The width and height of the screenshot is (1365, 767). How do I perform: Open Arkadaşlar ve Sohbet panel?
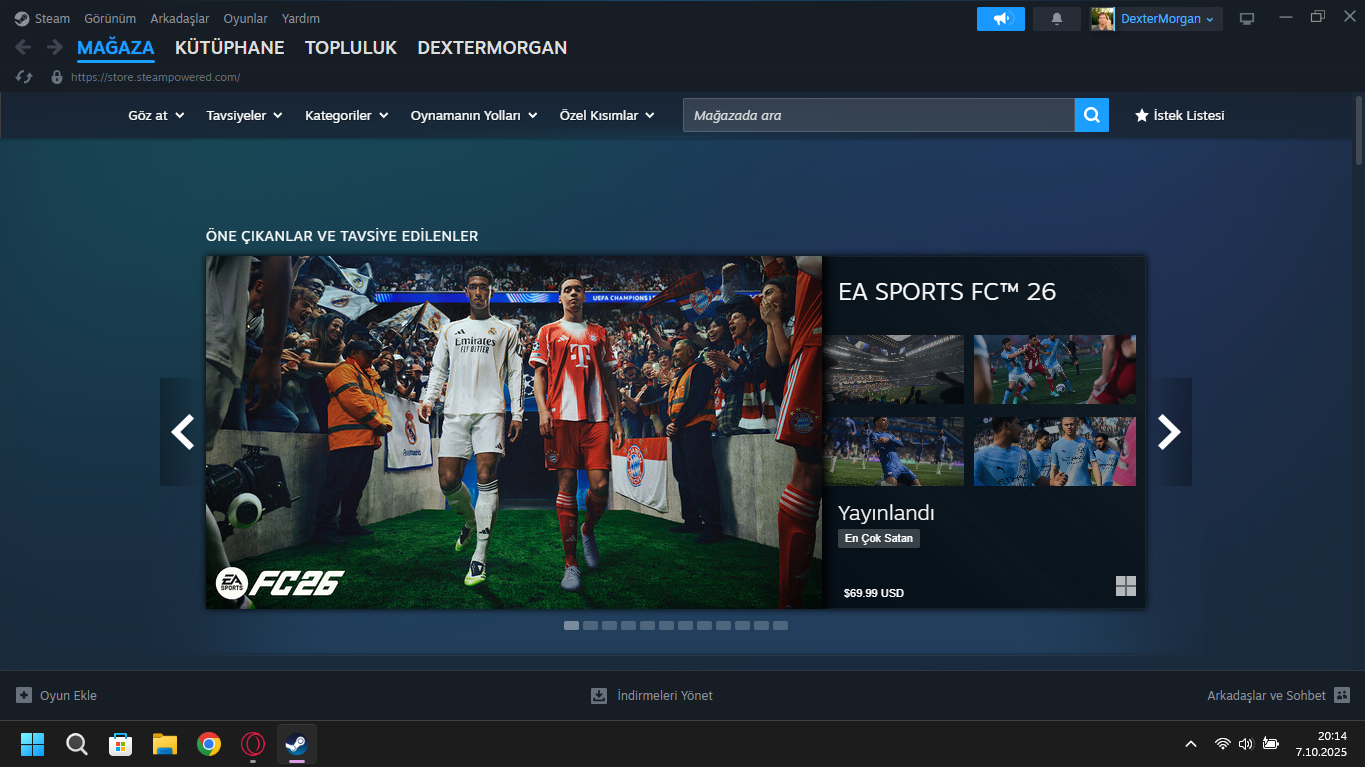pos(1266,695)
